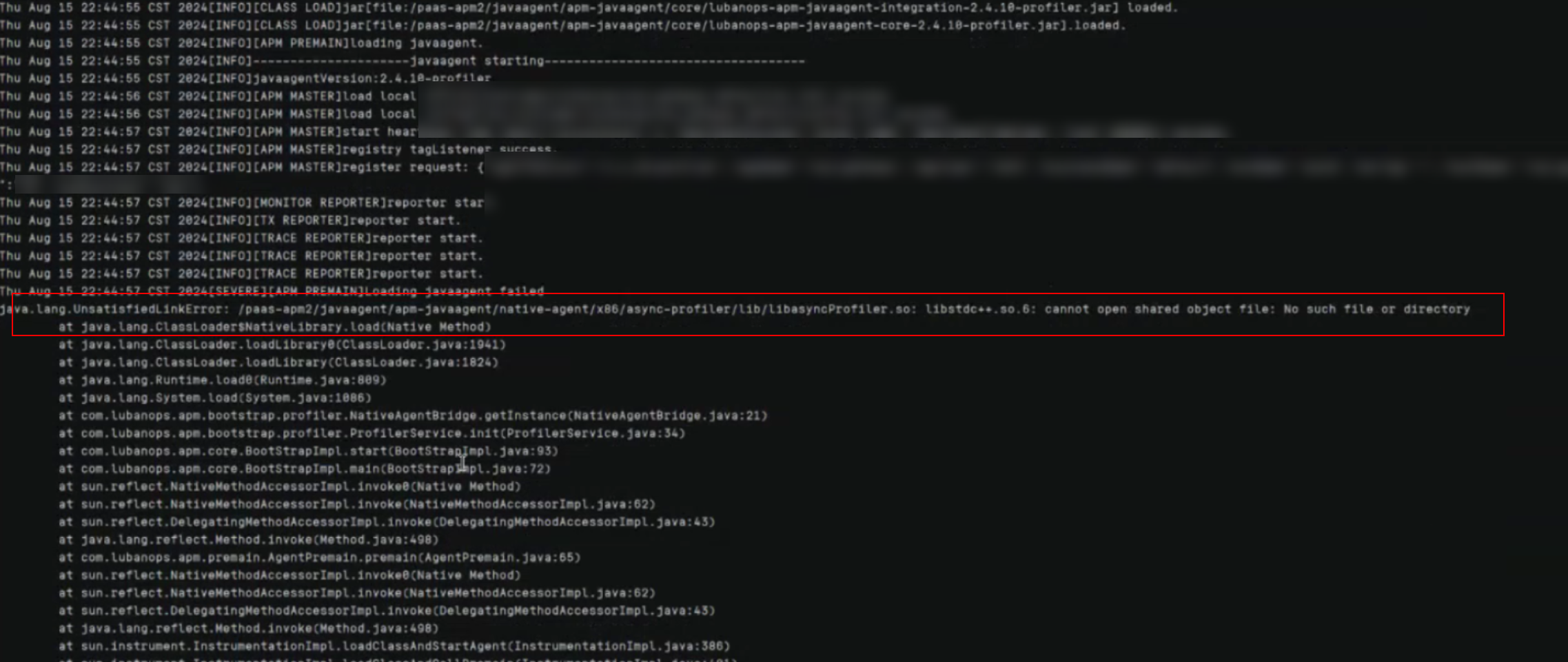
Task: Click the NativeLibrary.load Native Method line
Action: 275,327
